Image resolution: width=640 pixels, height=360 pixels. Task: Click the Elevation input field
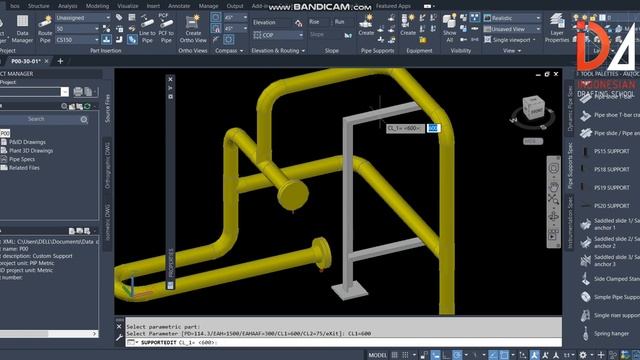[272, 23]
